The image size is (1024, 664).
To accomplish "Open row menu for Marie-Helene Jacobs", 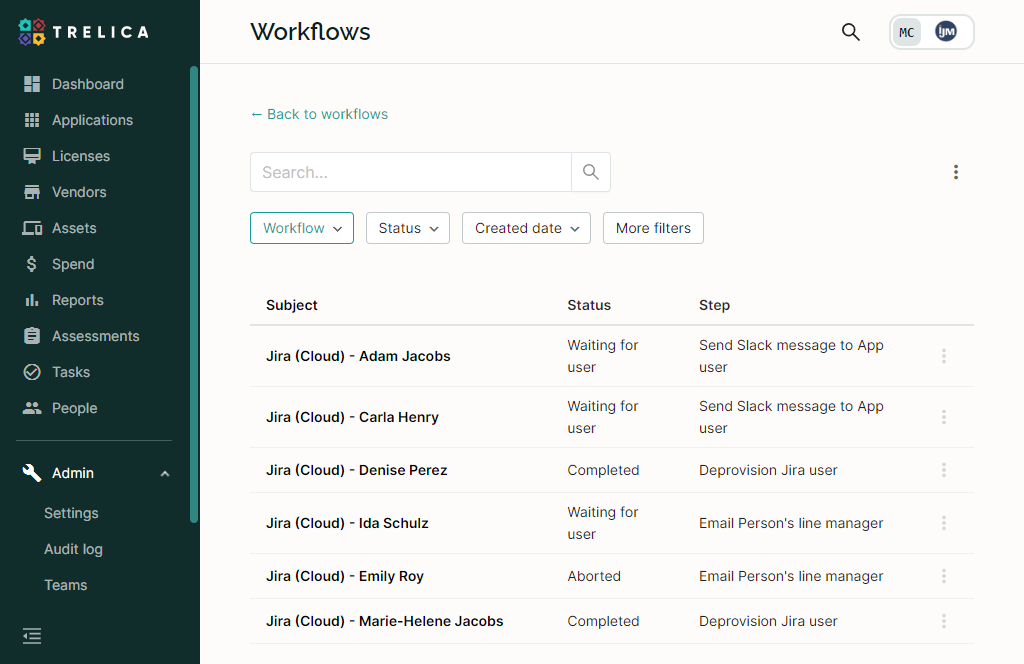I will pos(944,621).
